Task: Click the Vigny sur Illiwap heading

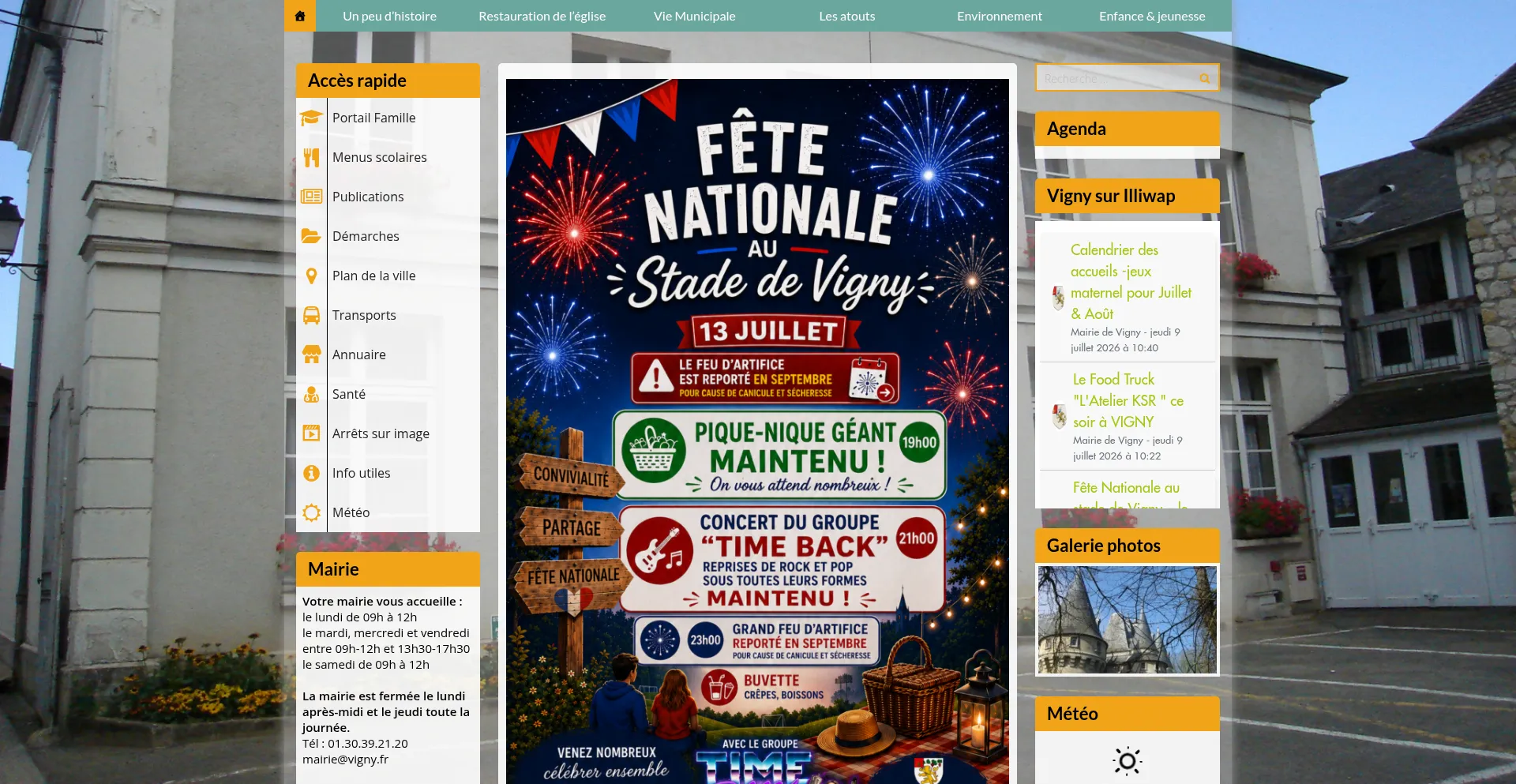Action: pyautogui.click(x=1127, y=196)
